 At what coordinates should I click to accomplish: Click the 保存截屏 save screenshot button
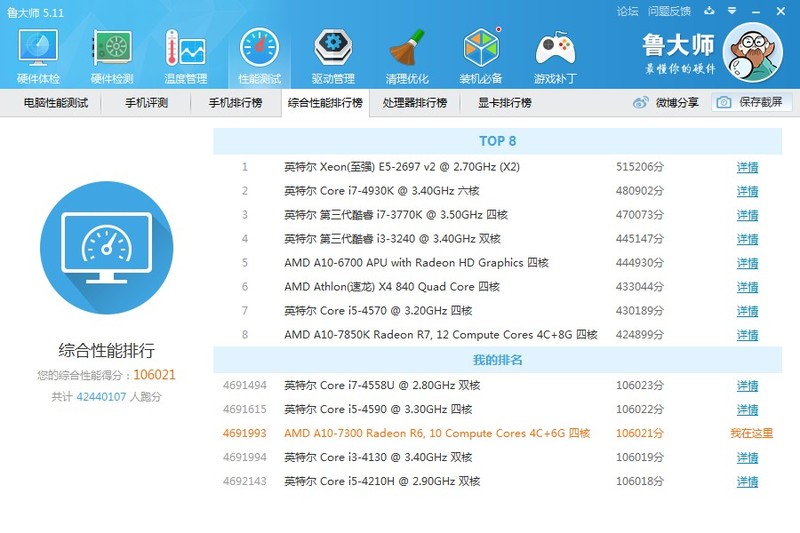(x=752, y=103)
